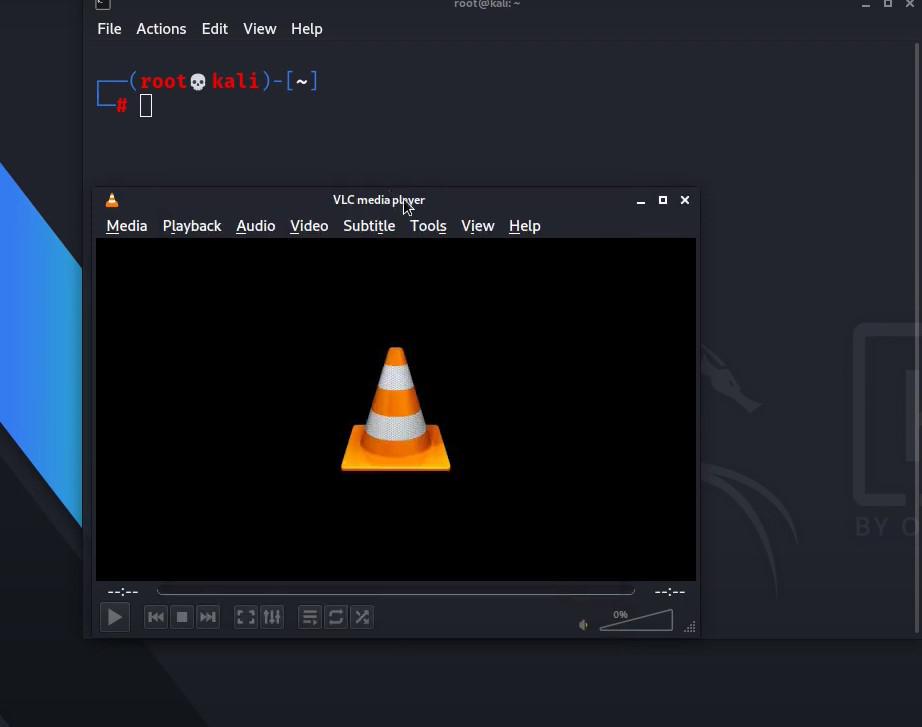Seek within the VLC timeline bar
This screenshot has height=727, width=922.
coord(396,591)
